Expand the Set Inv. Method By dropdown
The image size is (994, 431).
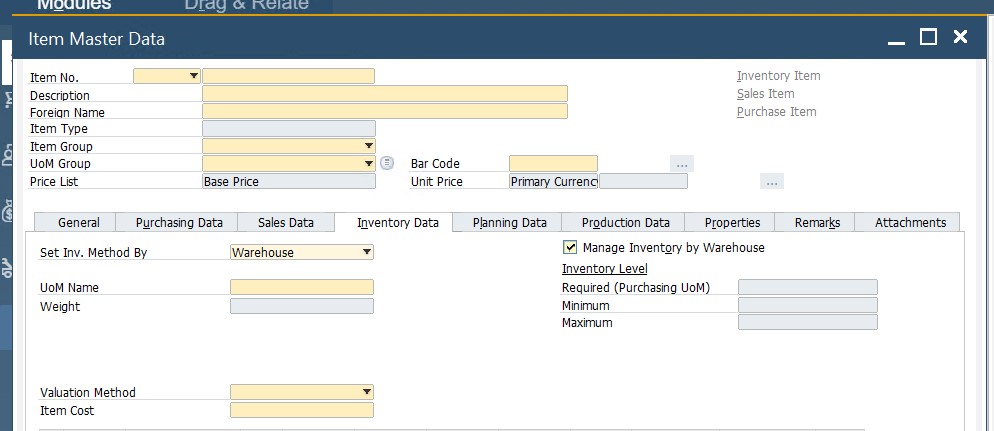367,252
